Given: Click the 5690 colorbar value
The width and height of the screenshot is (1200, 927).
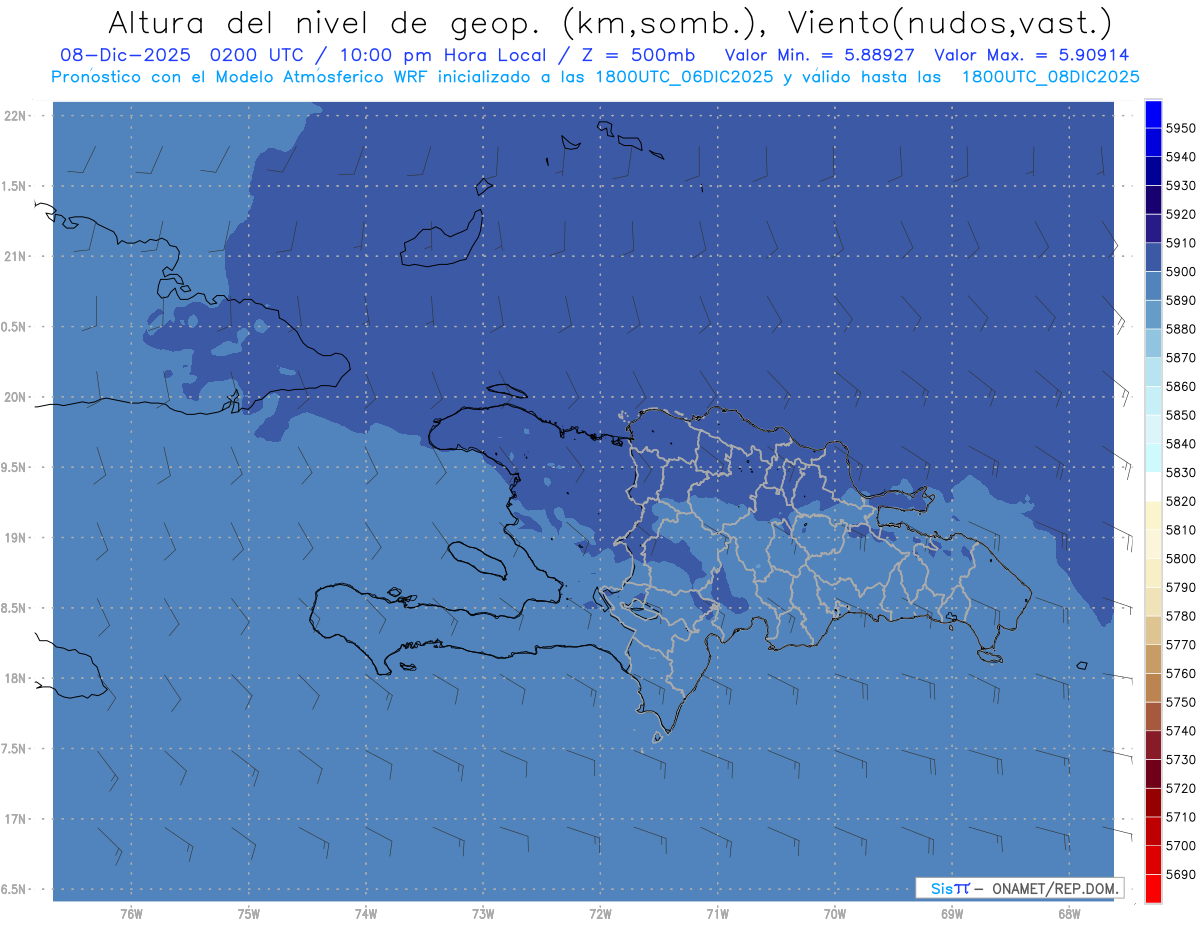Looking at the screenshot, I should [1181, 874].
